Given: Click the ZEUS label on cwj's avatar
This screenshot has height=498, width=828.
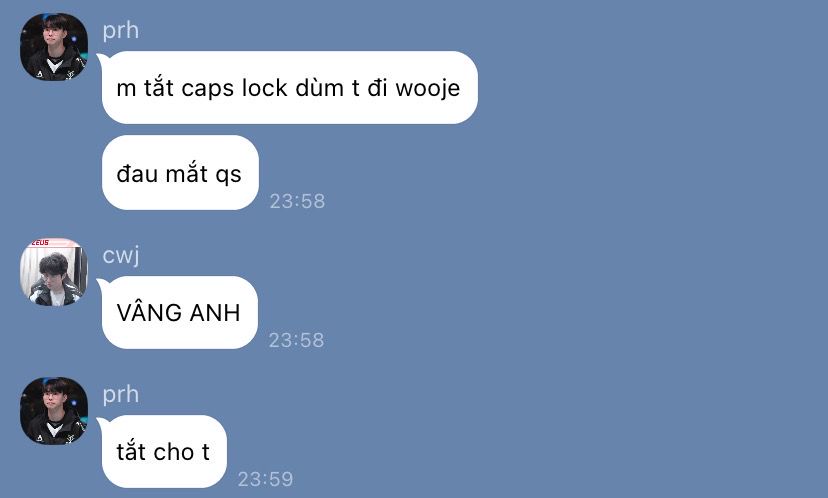Looking at the screenshot, I should [x=40, y=242].
